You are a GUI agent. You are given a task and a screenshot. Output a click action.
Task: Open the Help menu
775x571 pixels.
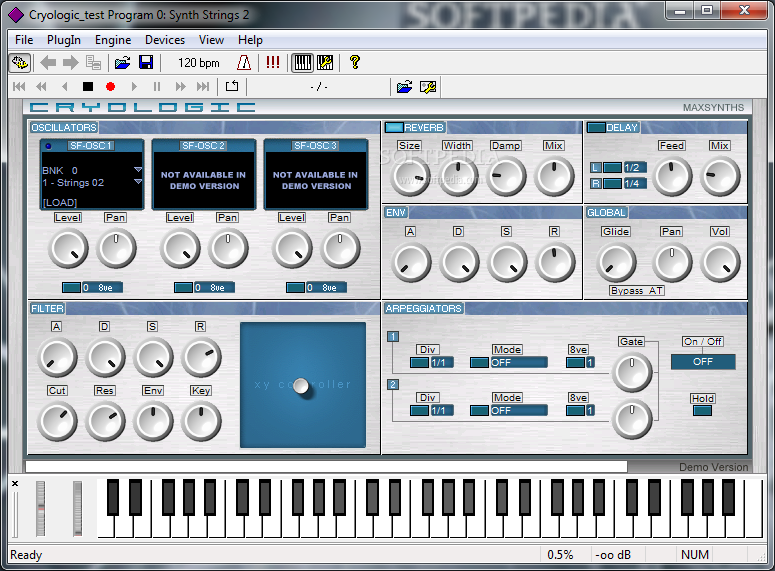point(250,40)
